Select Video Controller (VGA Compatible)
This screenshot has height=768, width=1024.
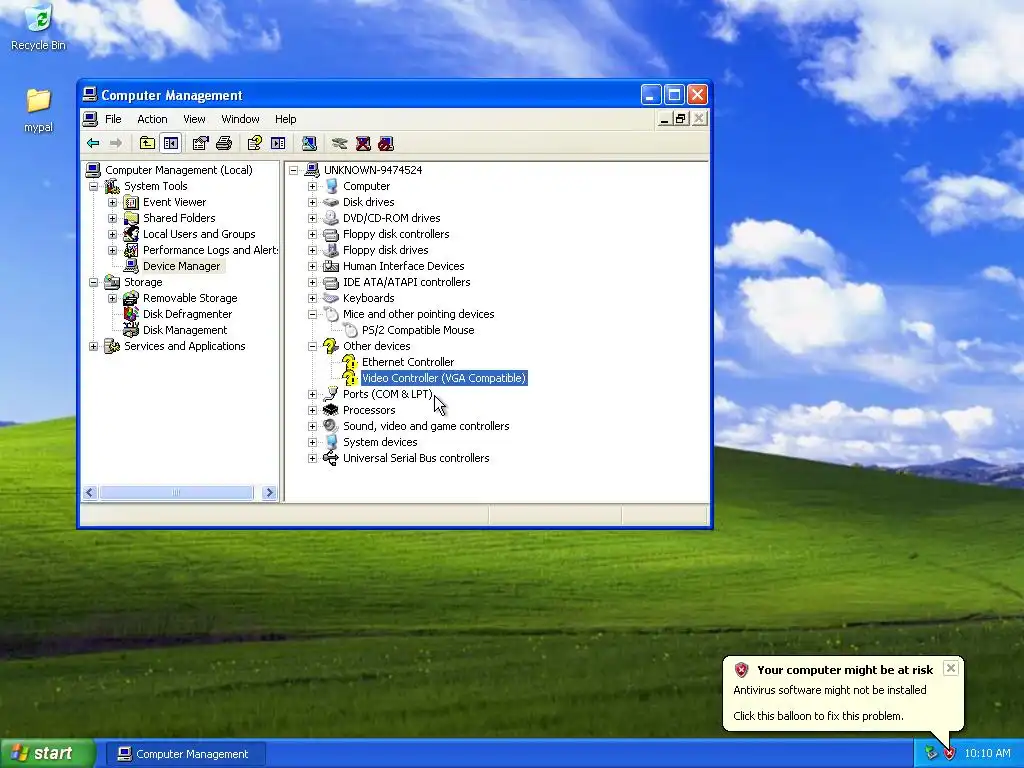[444, 378]
